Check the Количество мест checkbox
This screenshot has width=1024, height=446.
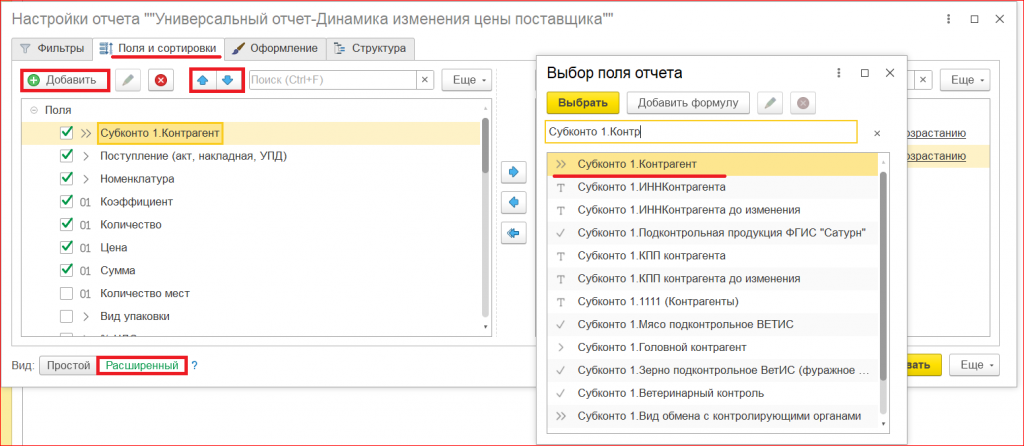[66, 293]
